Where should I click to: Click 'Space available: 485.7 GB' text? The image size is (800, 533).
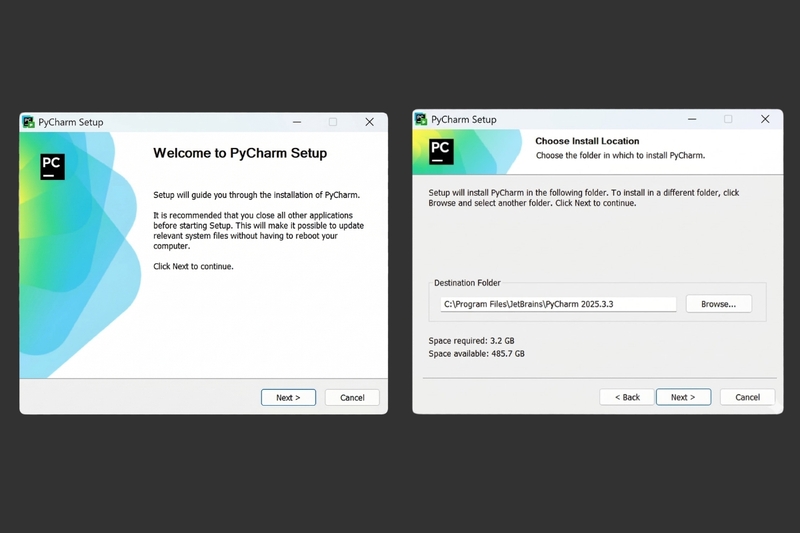point(477,353)
